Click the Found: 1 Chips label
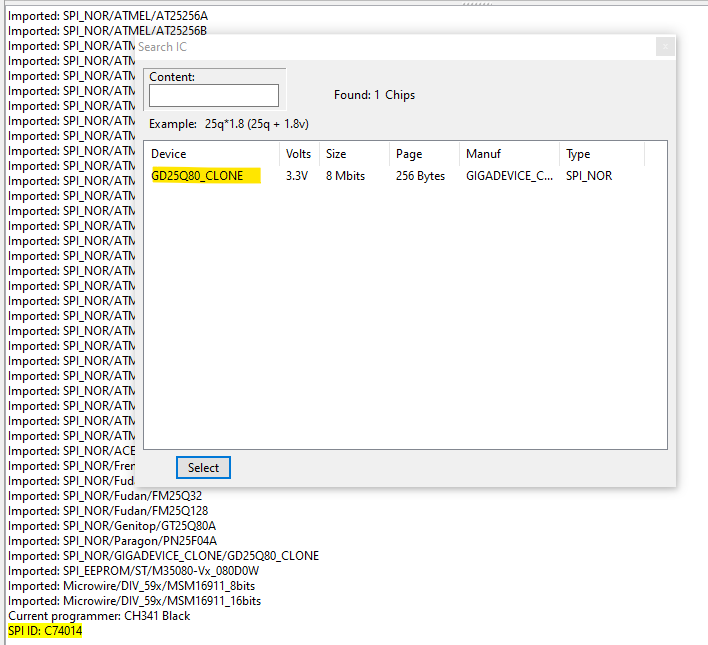 374,95
